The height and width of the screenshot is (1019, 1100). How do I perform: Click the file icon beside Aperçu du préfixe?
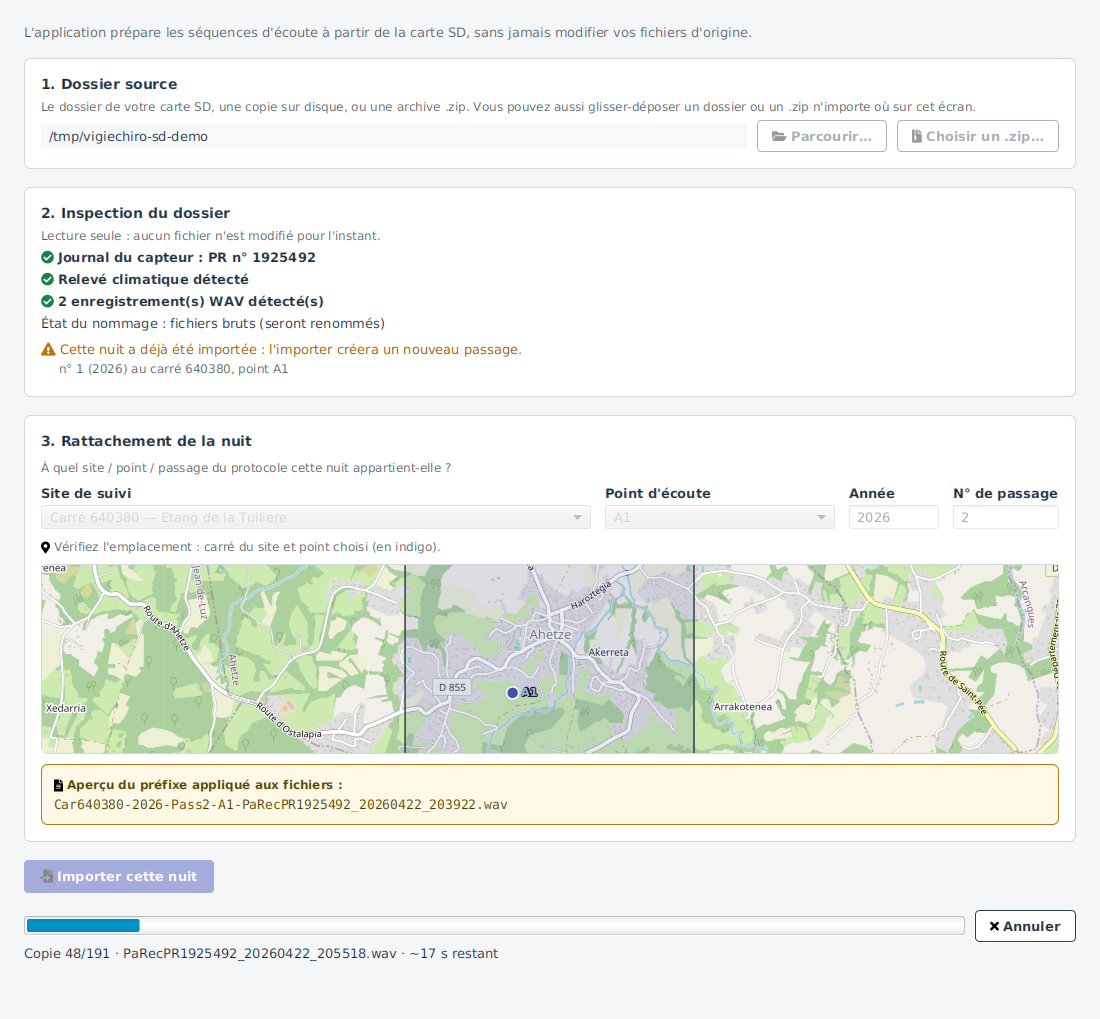click(x=59, y=785)
